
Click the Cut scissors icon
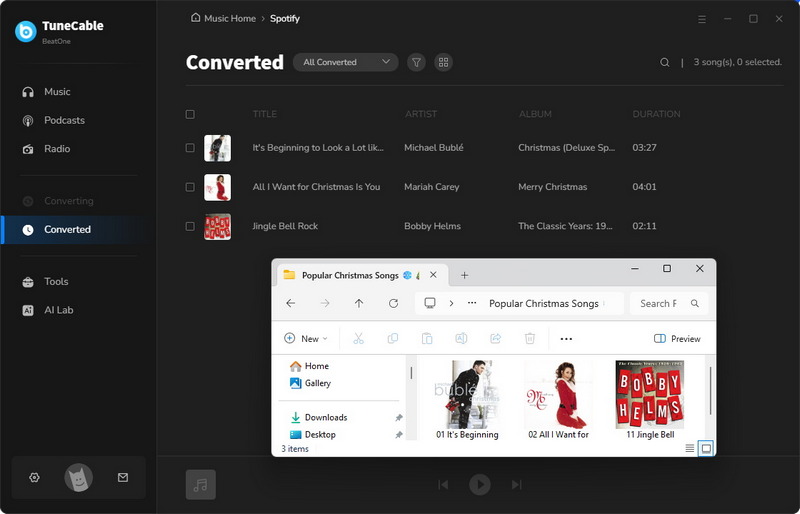click(x=359, y=339)
